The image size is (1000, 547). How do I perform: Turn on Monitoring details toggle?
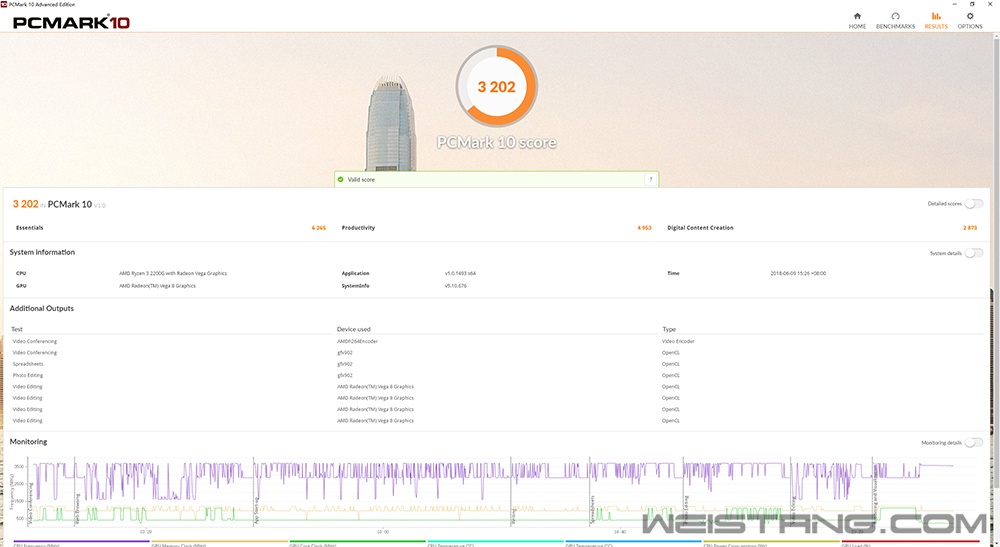point(973,442)
